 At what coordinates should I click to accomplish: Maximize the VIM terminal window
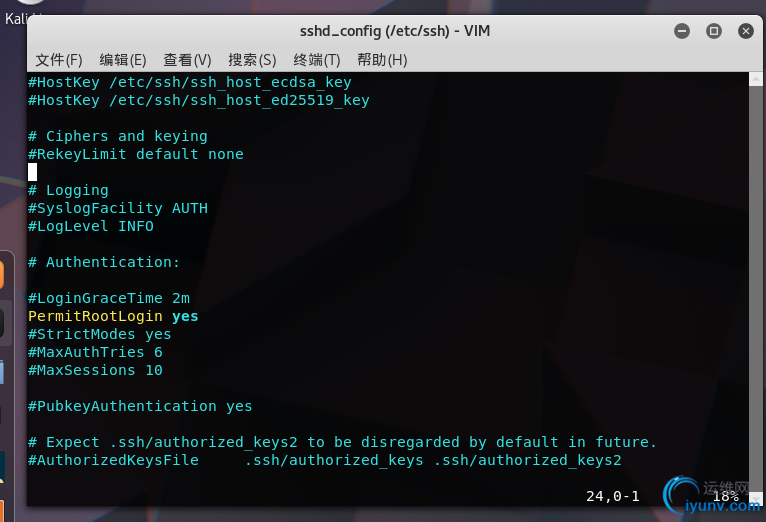click(714, 31)
